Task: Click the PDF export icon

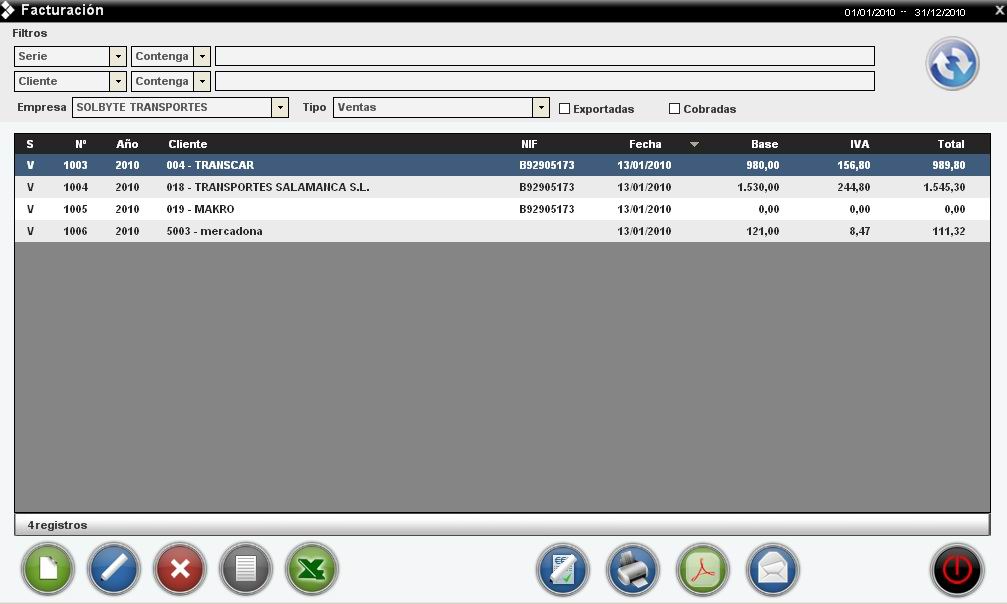Action: 703,569
